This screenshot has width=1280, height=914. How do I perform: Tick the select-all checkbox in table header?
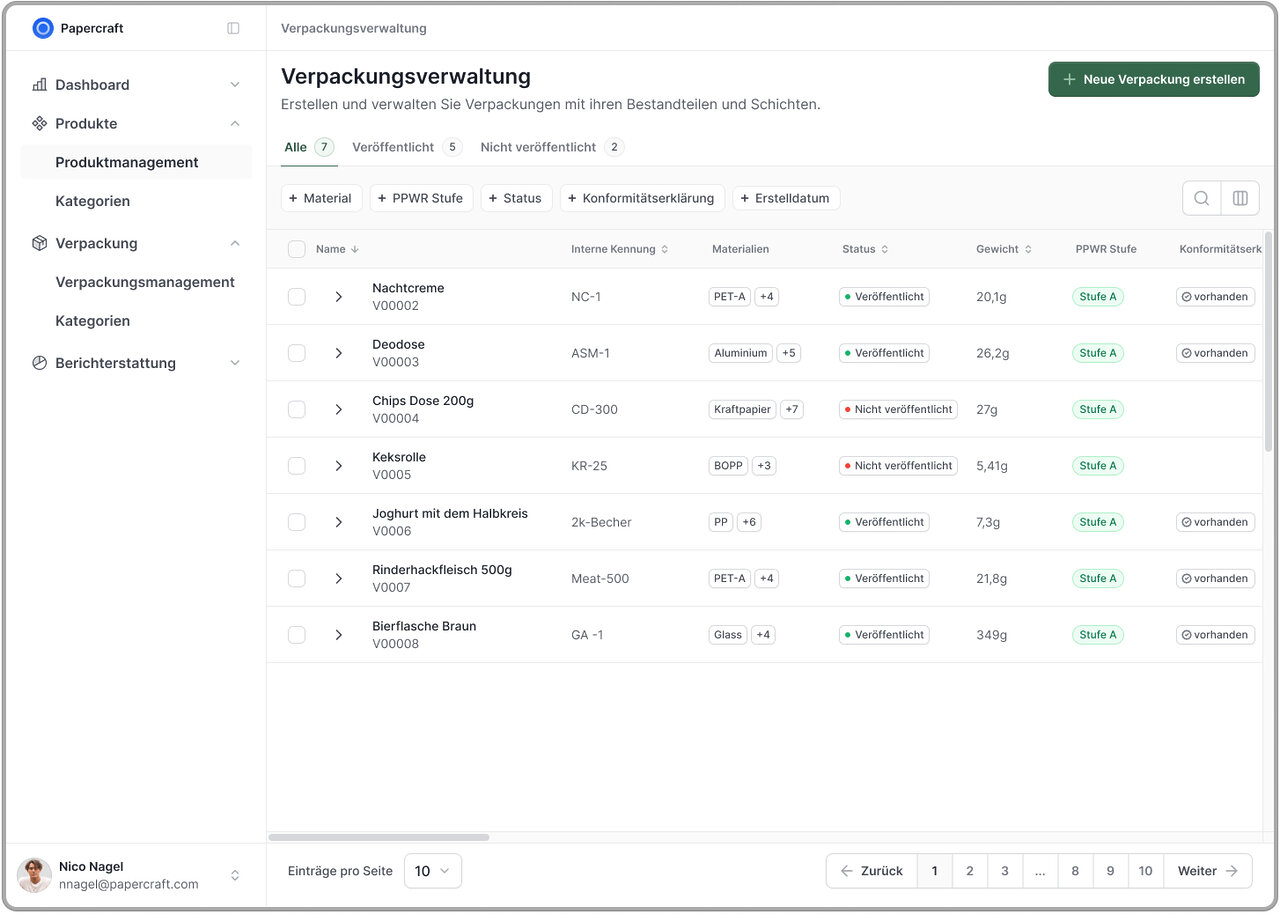pos(297,249)
